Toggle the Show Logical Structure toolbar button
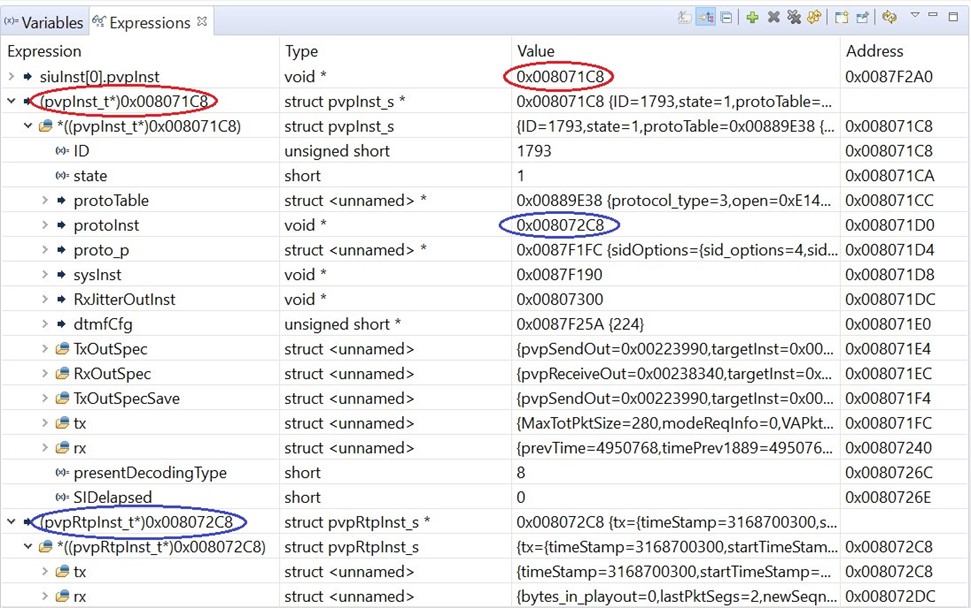 (705, 17)
